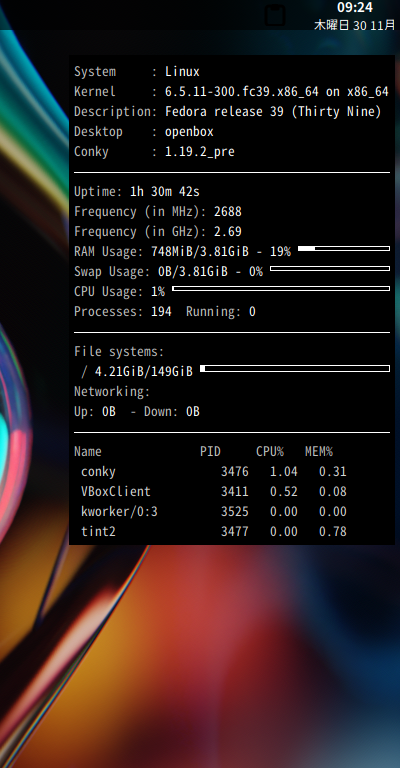400x768 pixels.
Task: Click the MEM% column header
Action: pyautogui.click(x=319, y=452)
